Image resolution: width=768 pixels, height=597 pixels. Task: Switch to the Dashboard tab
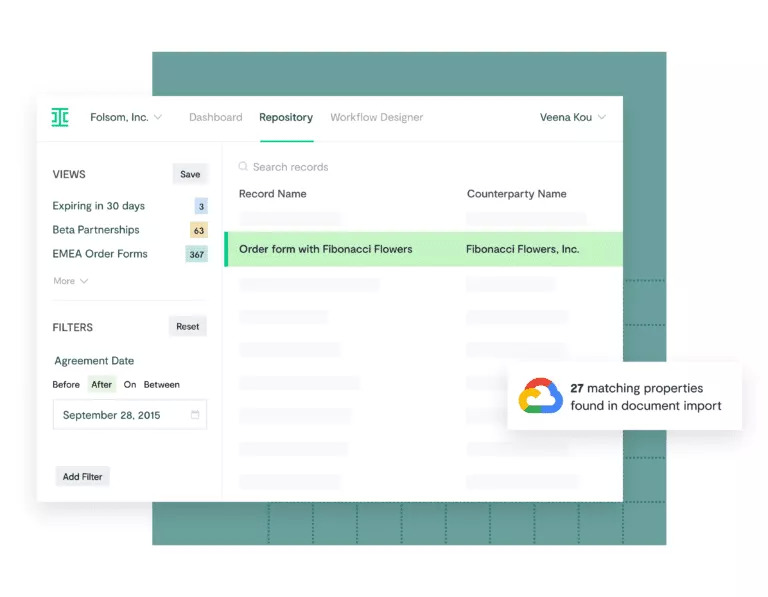click(x=216, y=118)
